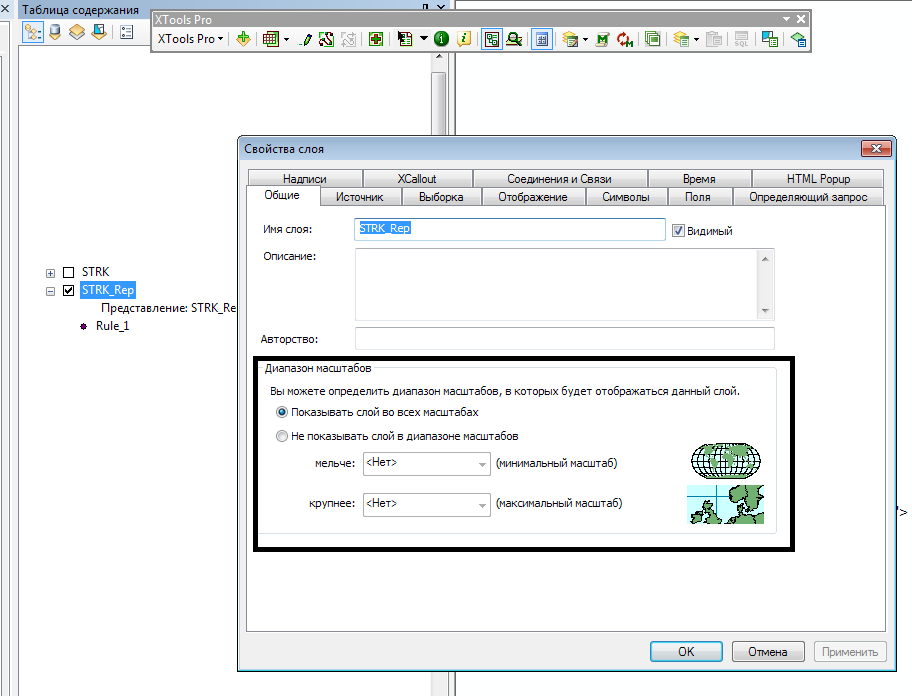Click the blue overlapping windows XTools icon

[x=770, y=39]
